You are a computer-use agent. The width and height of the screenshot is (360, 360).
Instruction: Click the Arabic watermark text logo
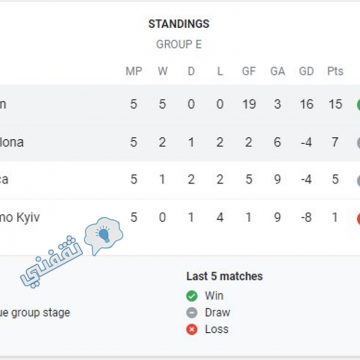click(x=52, y=262)
